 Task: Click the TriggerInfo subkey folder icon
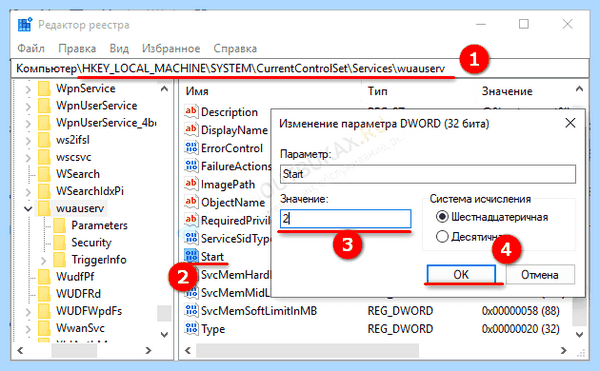[x=59, y=259]
